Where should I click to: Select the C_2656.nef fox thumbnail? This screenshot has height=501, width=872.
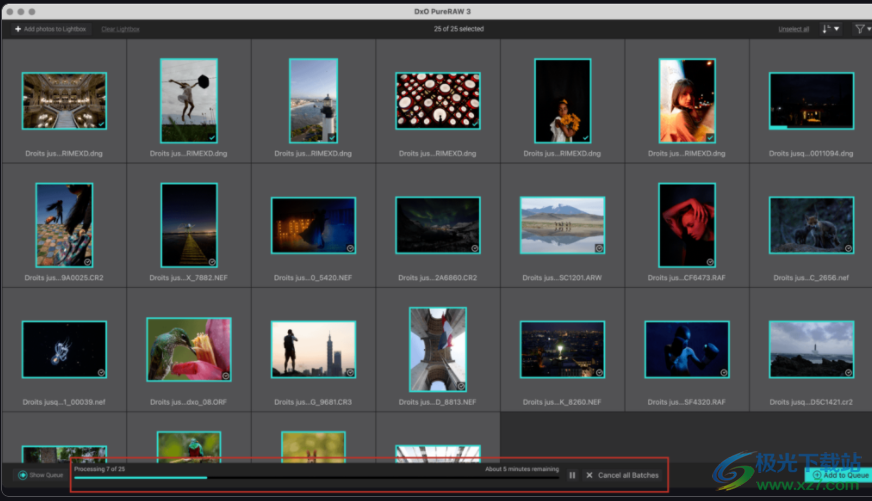(811, 225)
